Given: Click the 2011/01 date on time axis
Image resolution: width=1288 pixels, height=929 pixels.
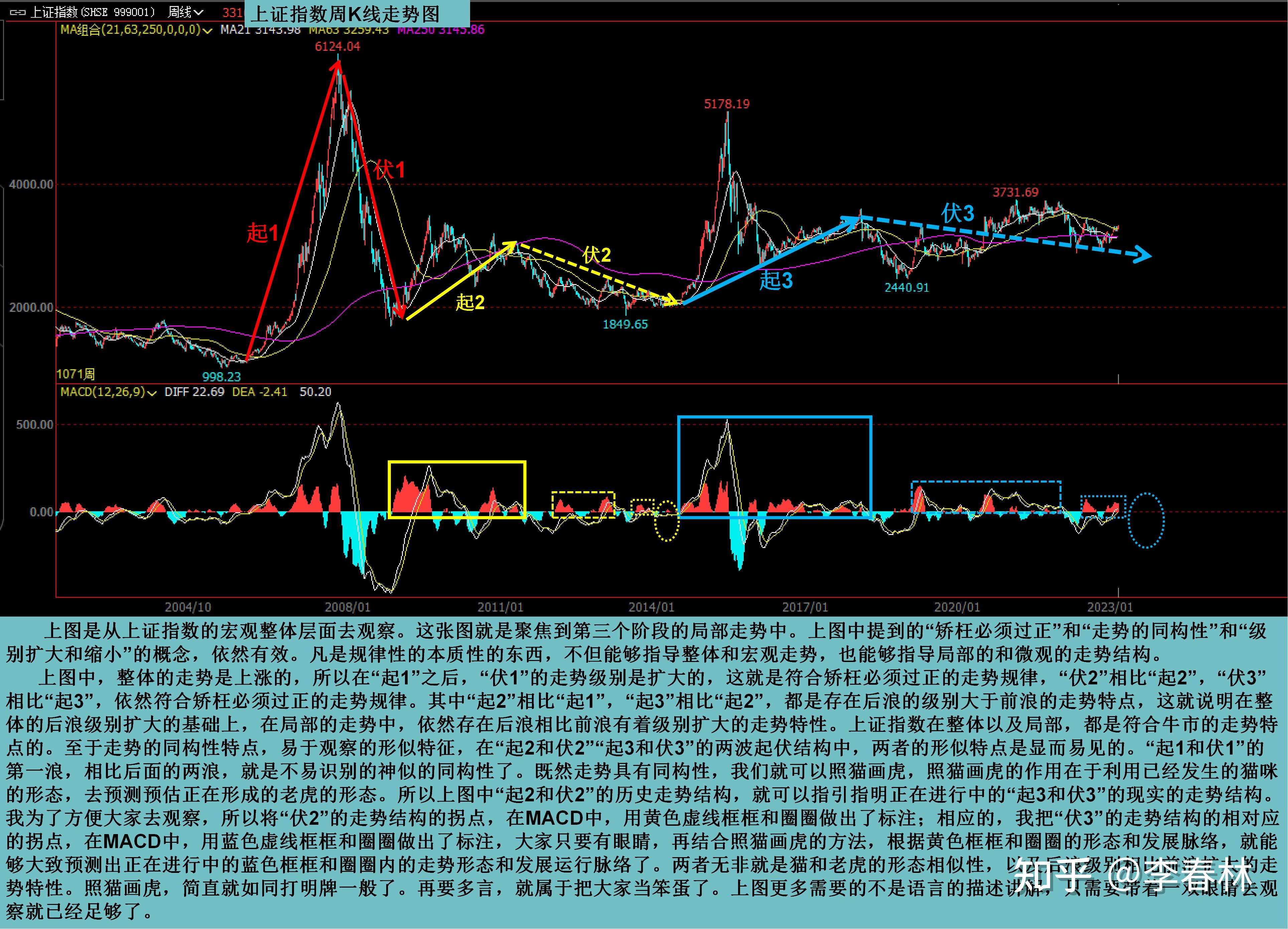Looking at the screenshot, I should 500,607.
